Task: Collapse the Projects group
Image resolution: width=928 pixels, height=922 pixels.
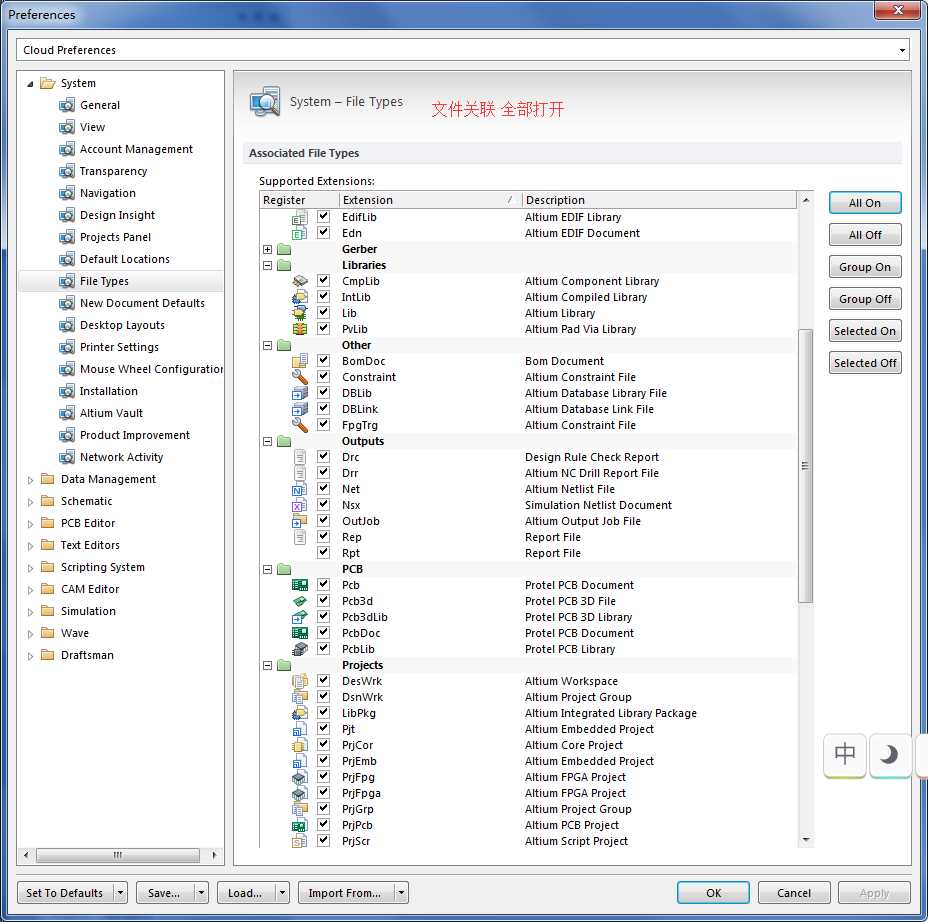Action: pos(268,665)
